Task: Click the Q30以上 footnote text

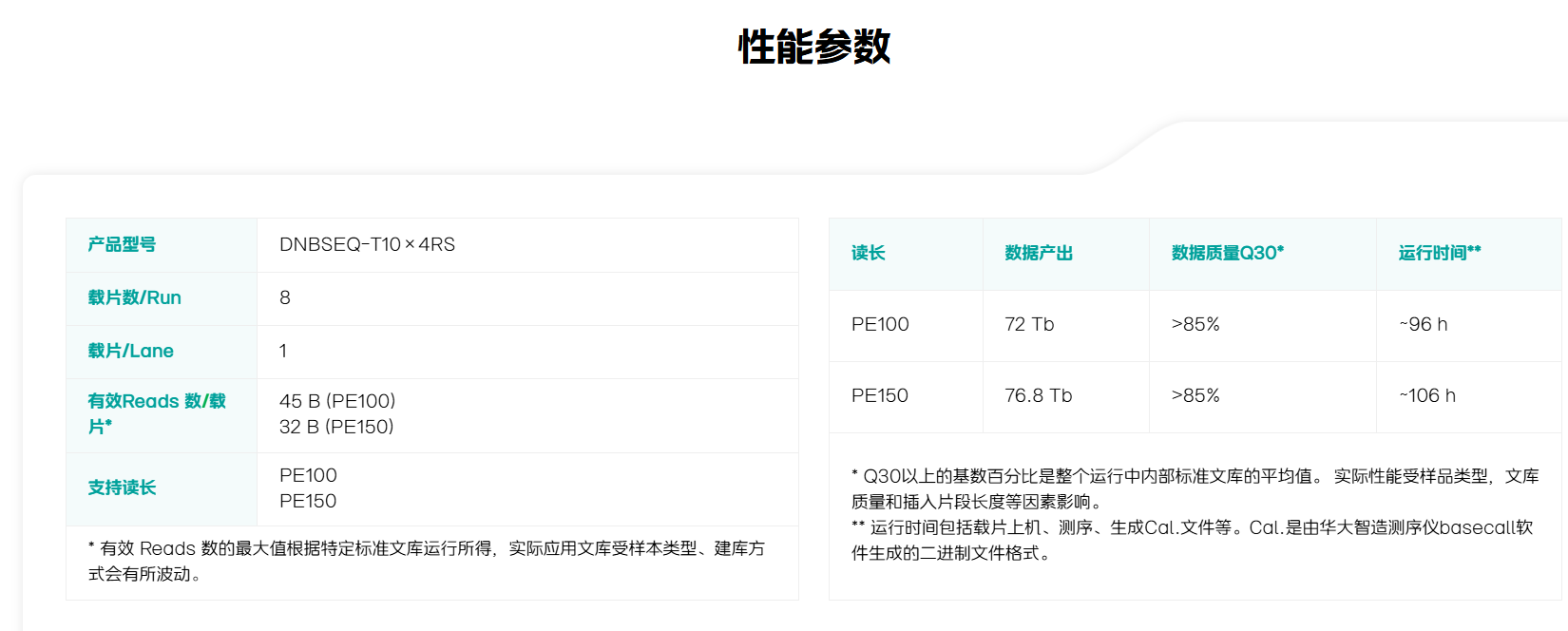Action: coord(1194,488)
